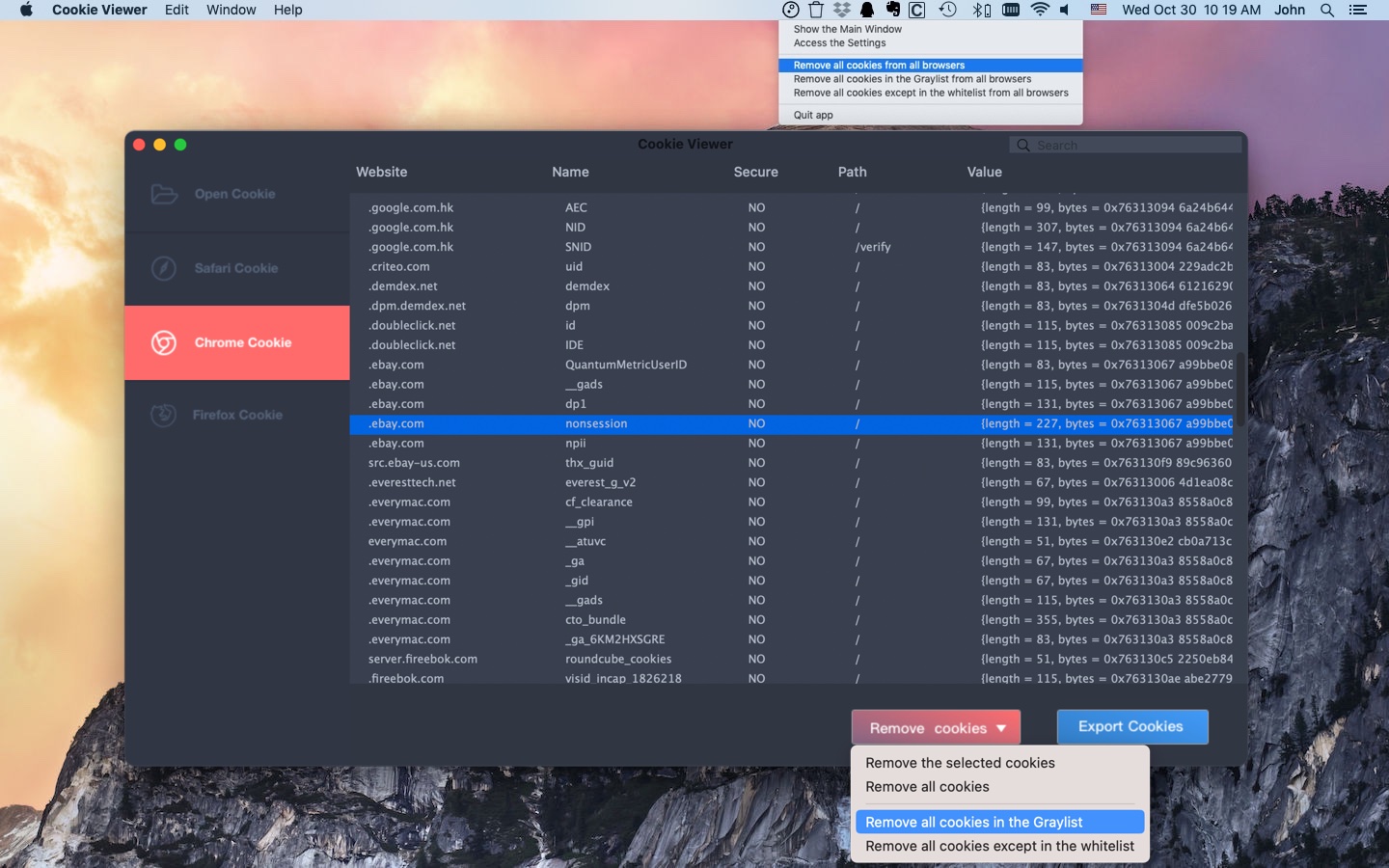
Task: Open the Dropbox menu bar icon
Action: tap(842, 10)
